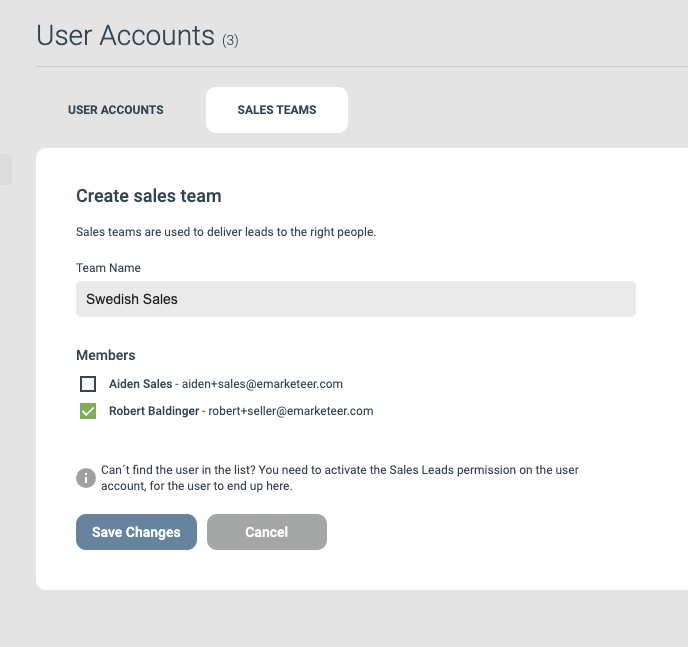Switch to the User Accounts tab
688x647 pixels.
[x=115, y=110]
